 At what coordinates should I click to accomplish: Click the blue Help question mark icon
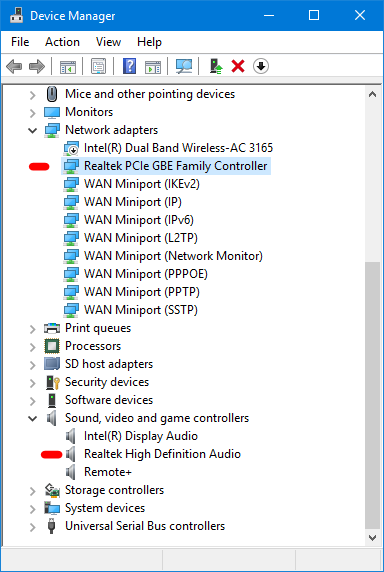point(129,67)
